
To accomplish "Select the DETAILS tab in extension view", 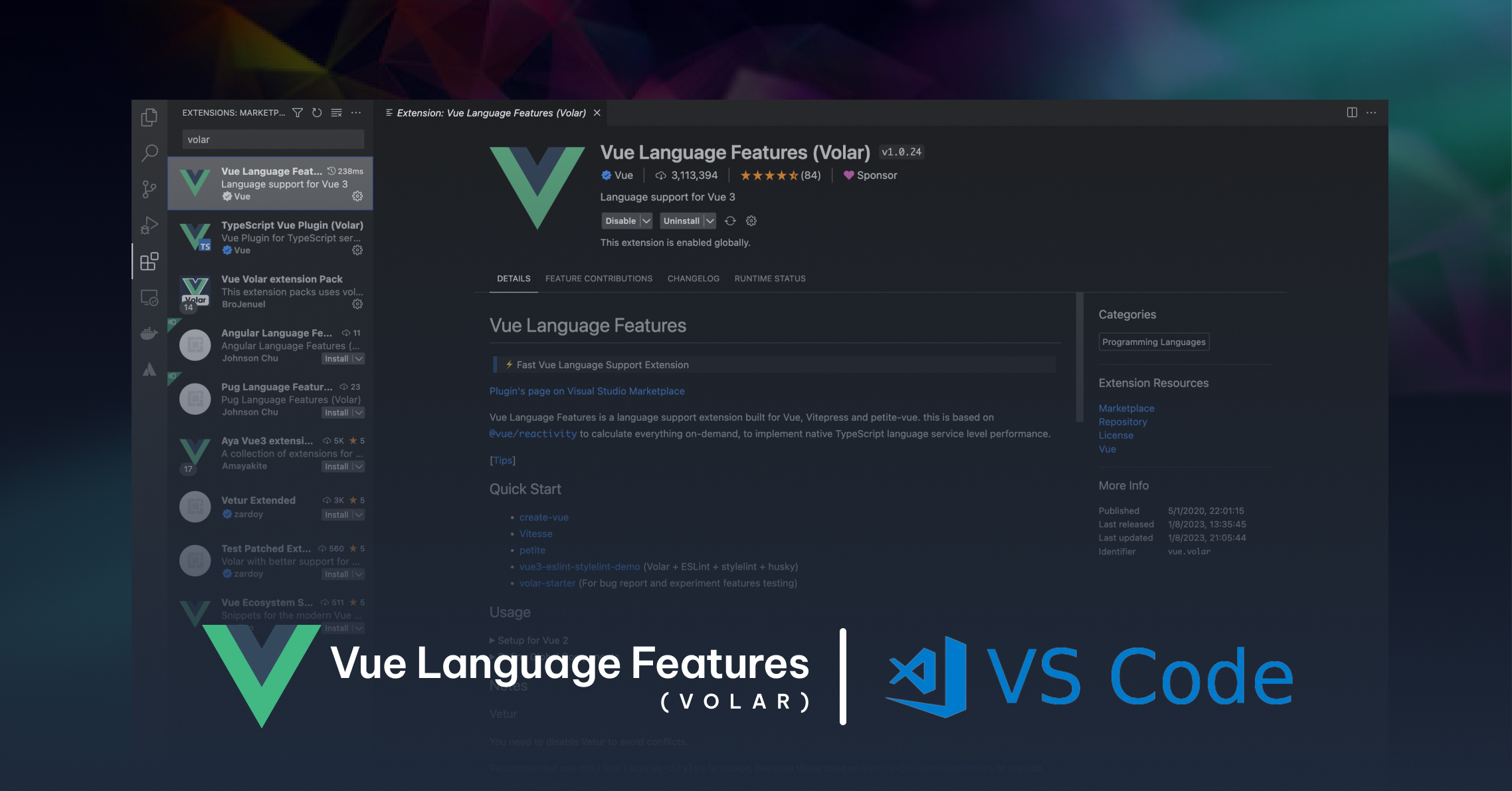I will (x=513, y=278).
